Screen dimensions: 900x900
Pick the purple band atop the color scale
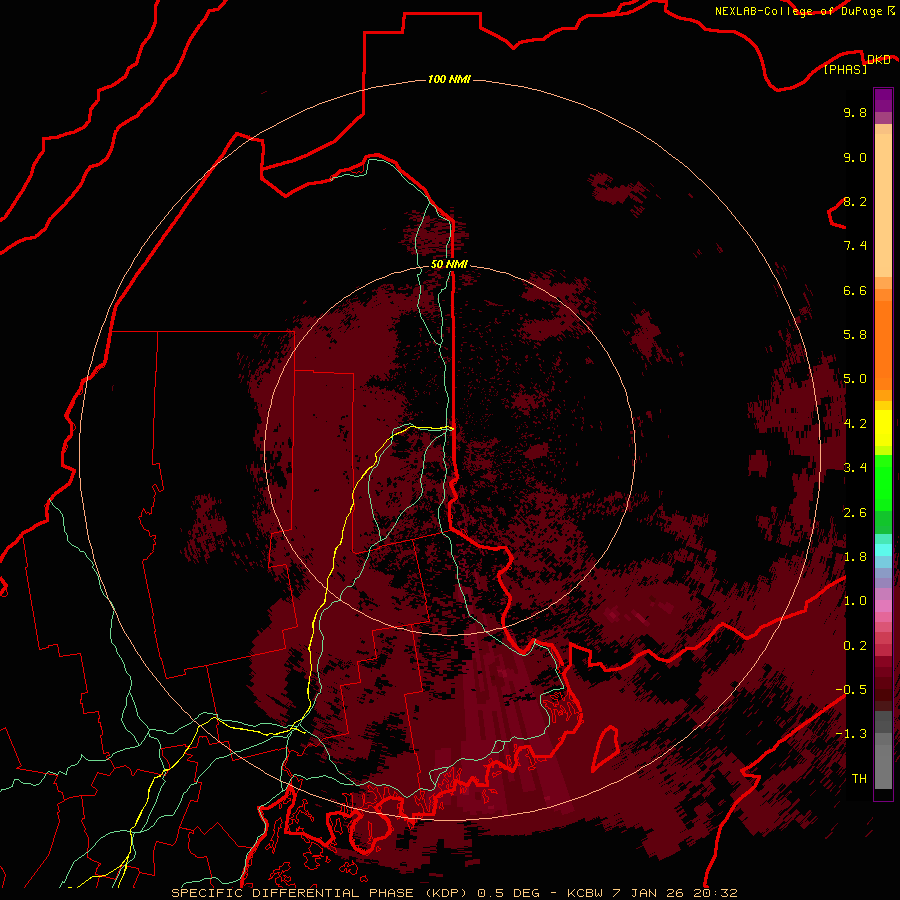(883, 100)
